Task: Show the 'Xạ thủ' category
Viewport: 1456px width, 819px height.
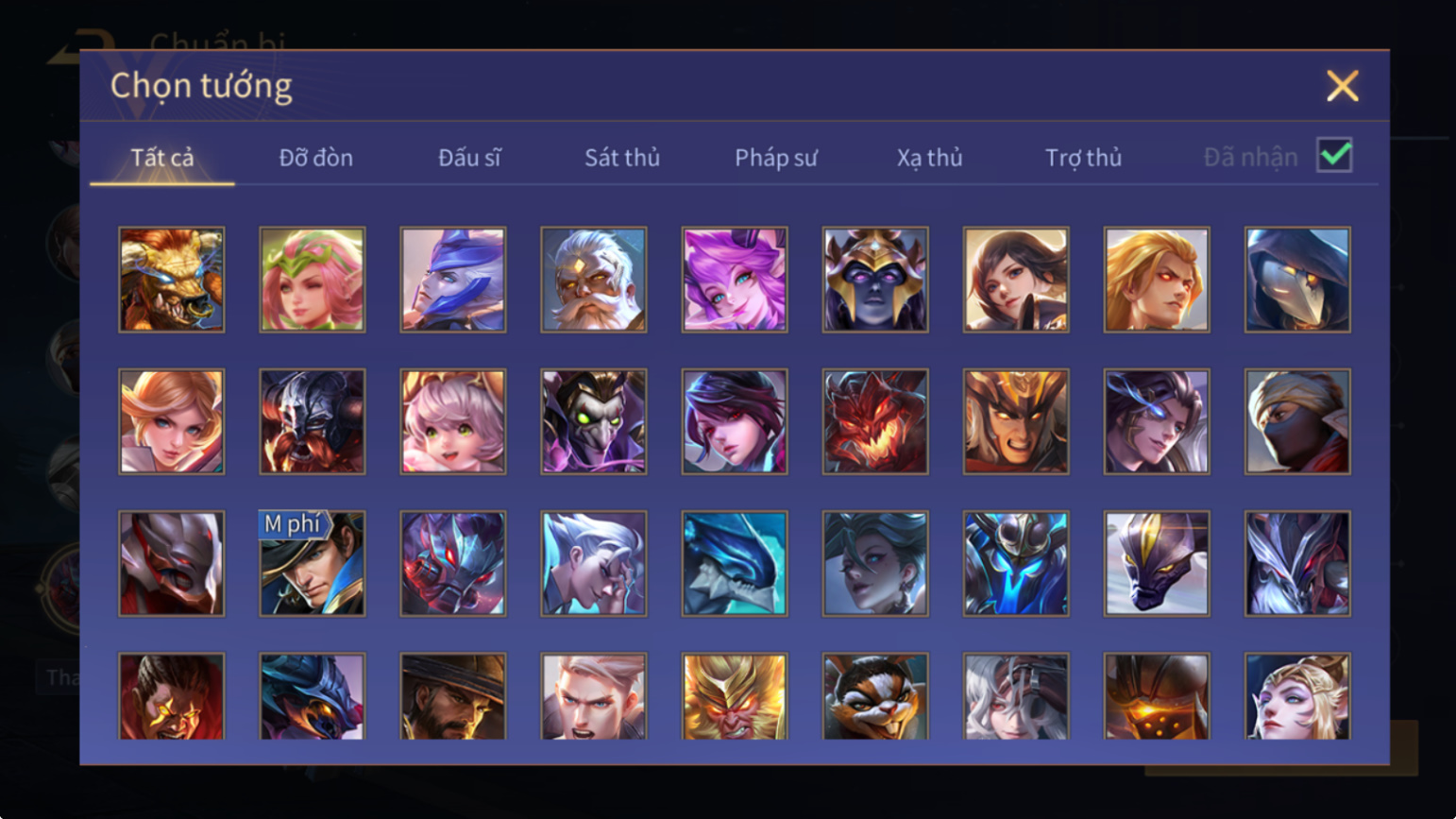Action: tap(930, 158)
